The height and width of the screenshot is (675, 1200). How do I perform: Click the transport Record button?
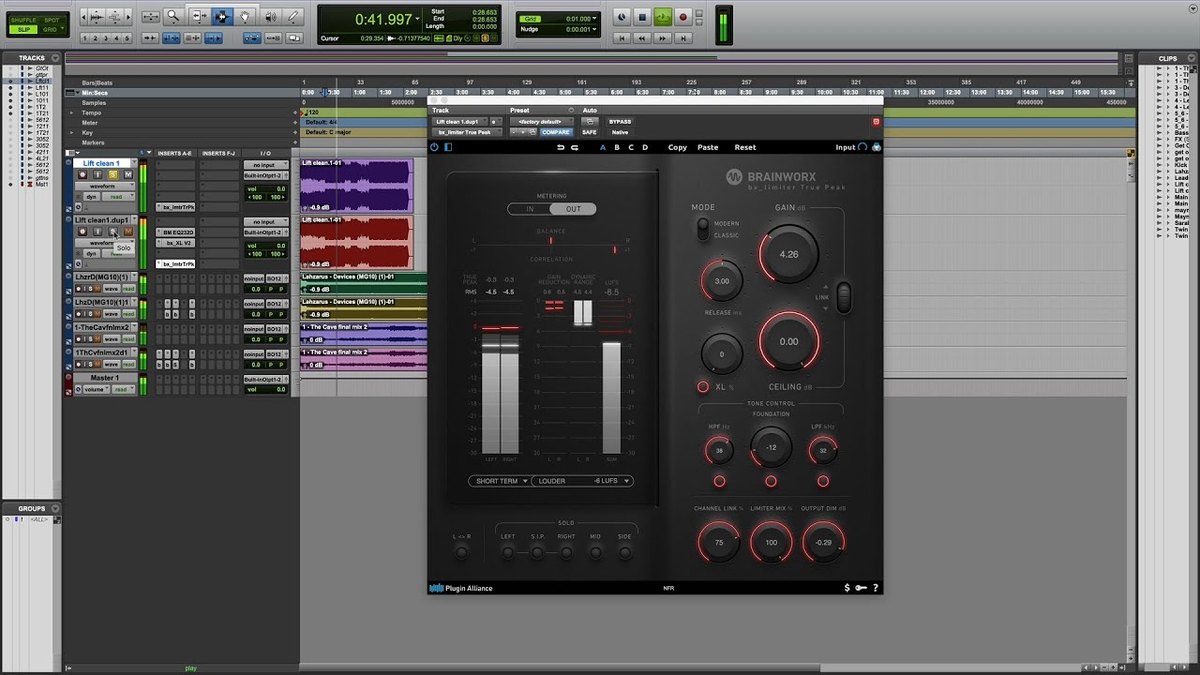[x=684, y=17]
